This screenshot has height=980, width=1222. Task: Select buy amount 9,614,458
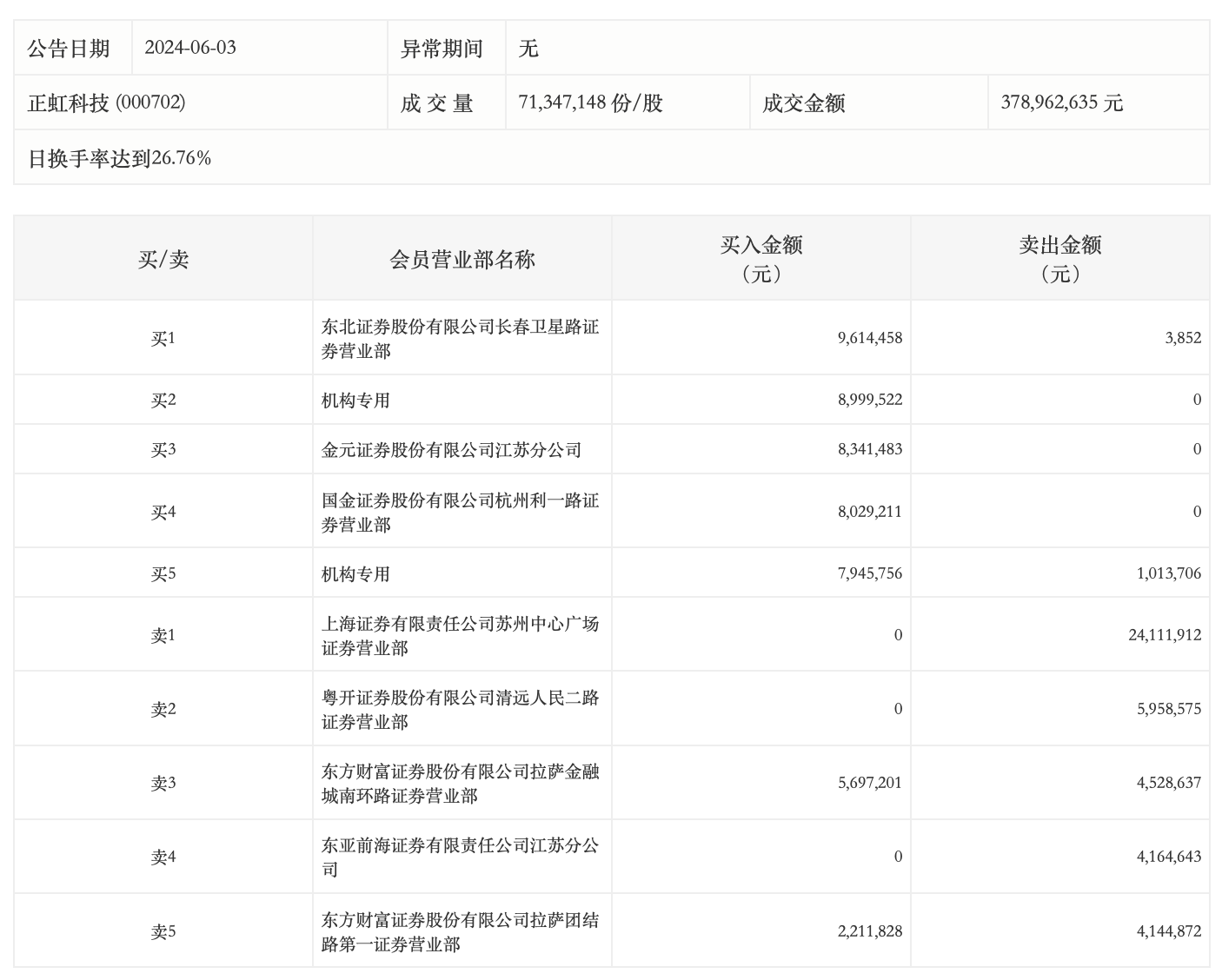(x=870, y=338)
